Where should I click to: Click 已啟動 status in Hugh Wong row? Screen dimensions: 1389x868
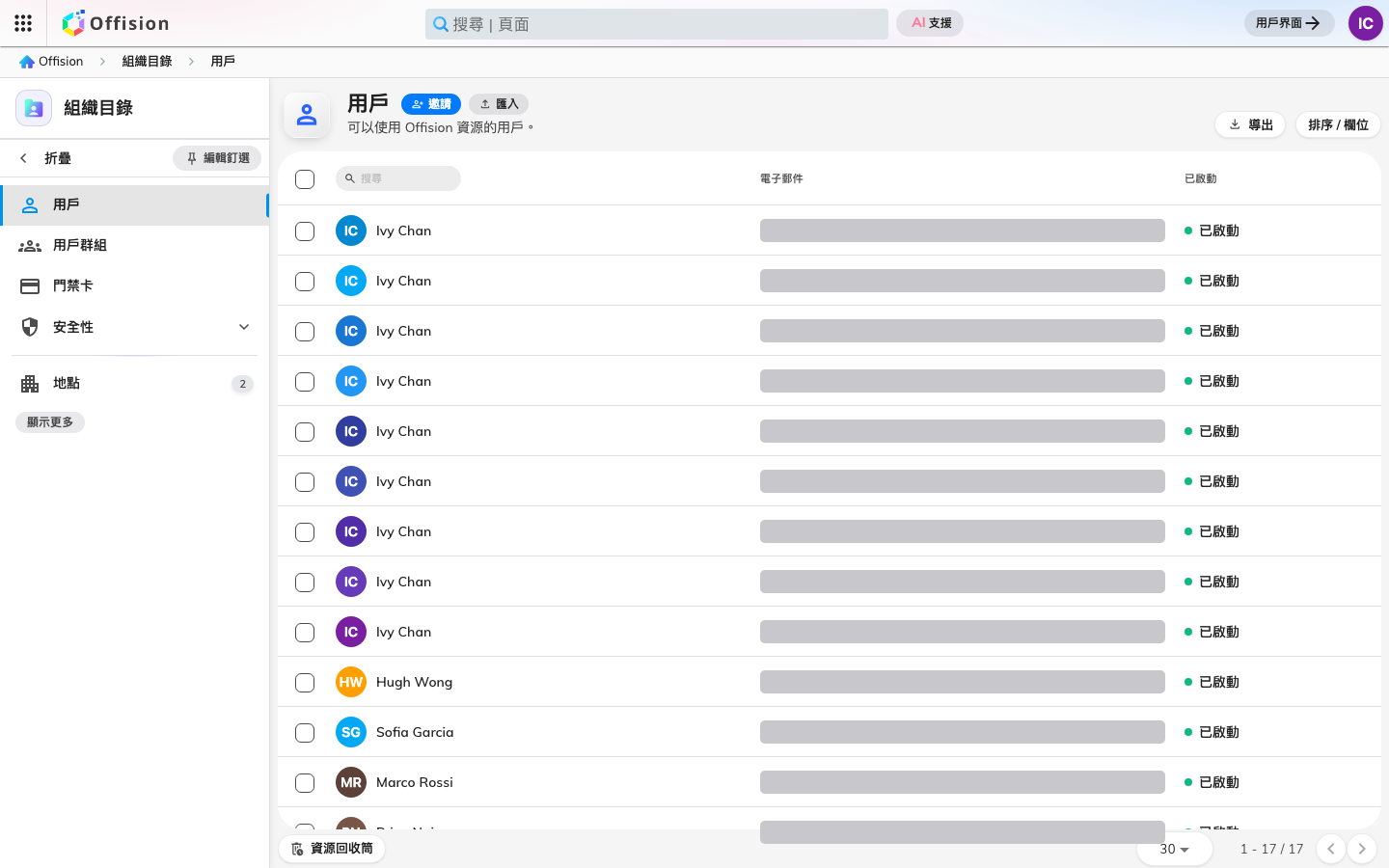(x=1212, y=682)
